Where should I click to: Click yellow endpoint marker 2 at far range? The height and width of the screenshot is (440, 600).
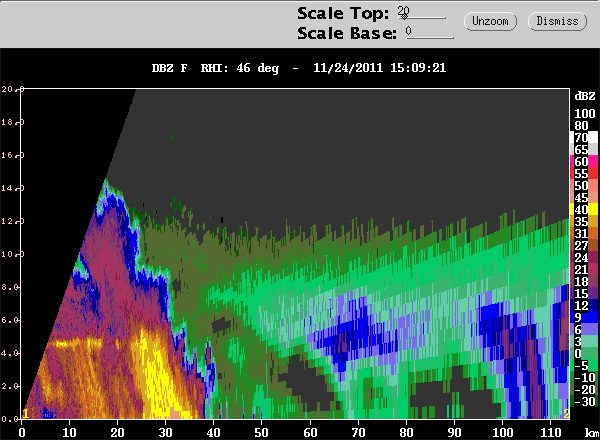(x=566, y=414)
